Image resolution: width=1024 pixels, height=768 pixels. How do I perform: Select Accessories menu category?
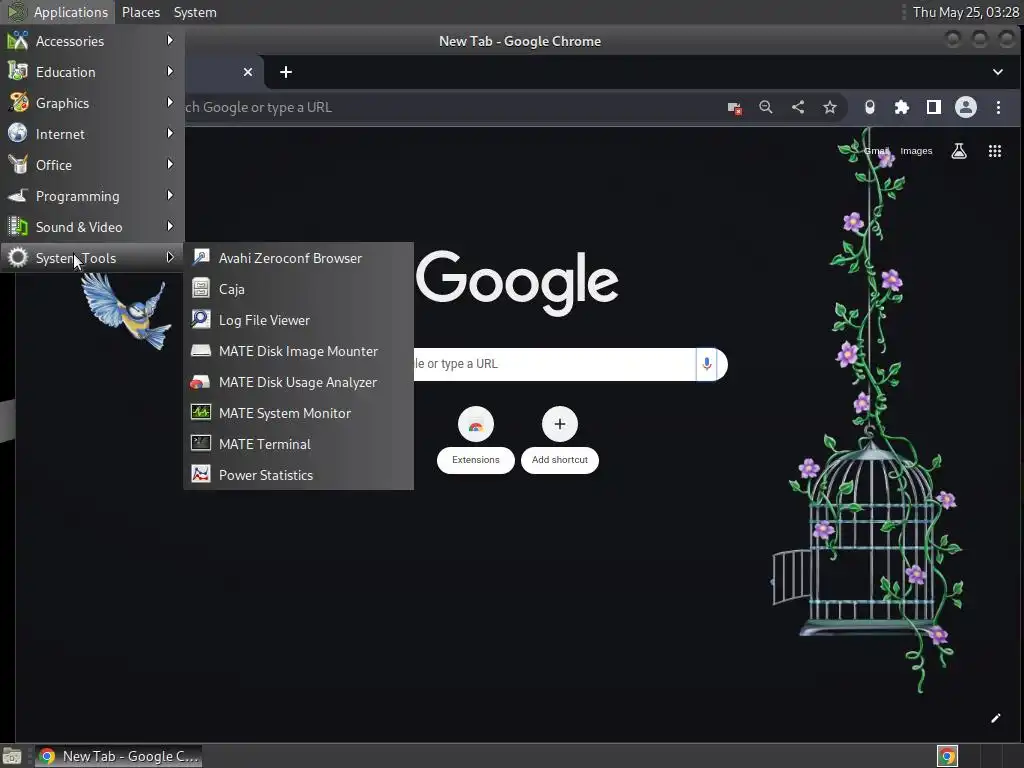(x=92, y=40)
